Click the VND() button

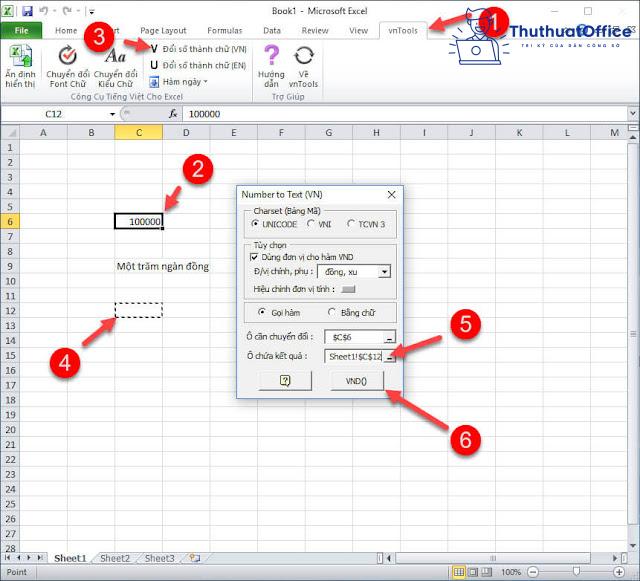tap(357, 381)
